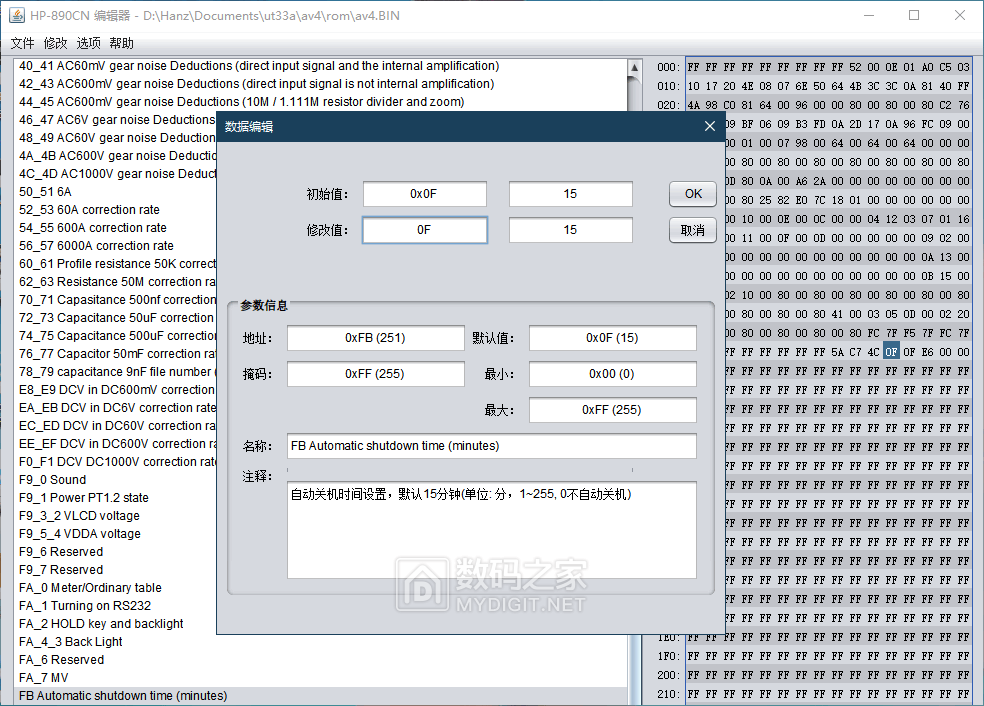Select the highlighted 0F byte in the hex view
Image resolution: width=984 pixels, height=706 pixels.
point(892,352)
